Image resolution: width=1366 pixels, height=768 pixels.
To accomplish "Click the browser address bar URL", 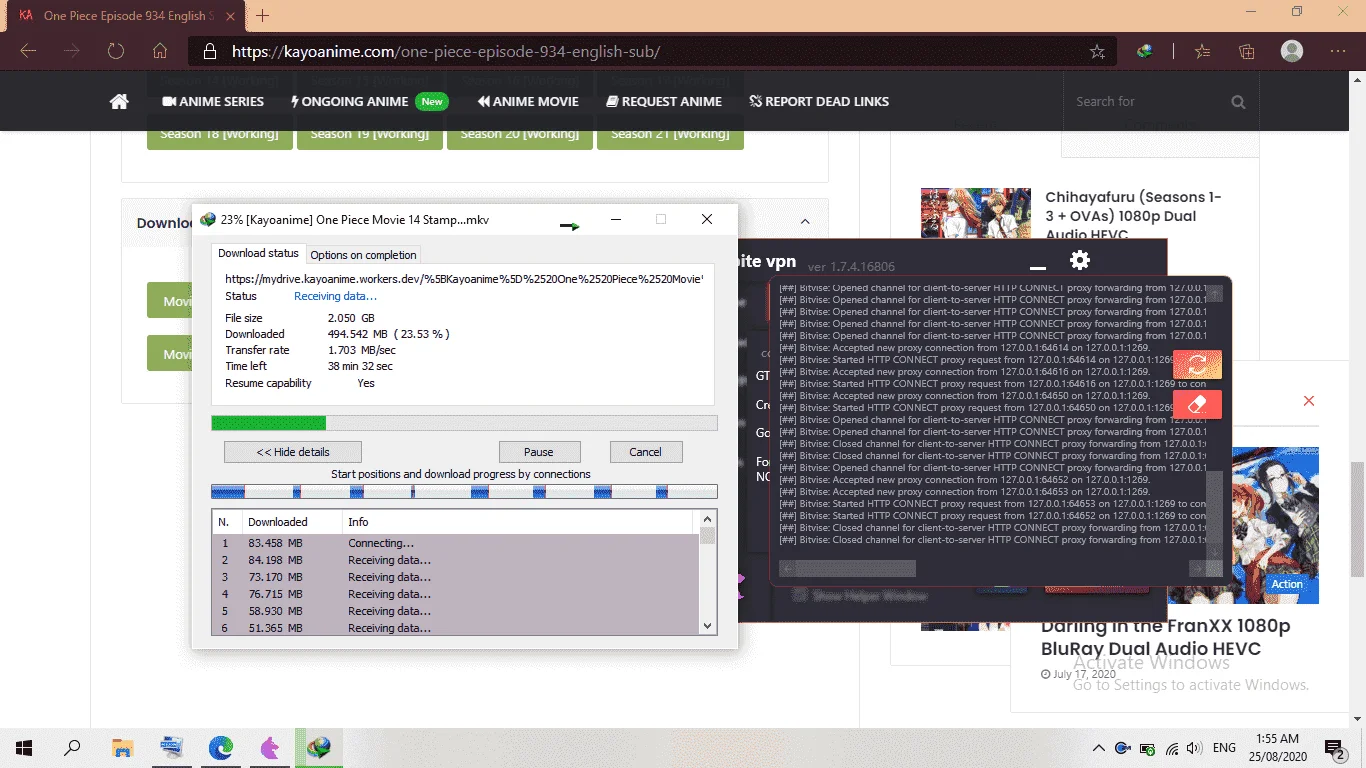I will click(446, 52).
